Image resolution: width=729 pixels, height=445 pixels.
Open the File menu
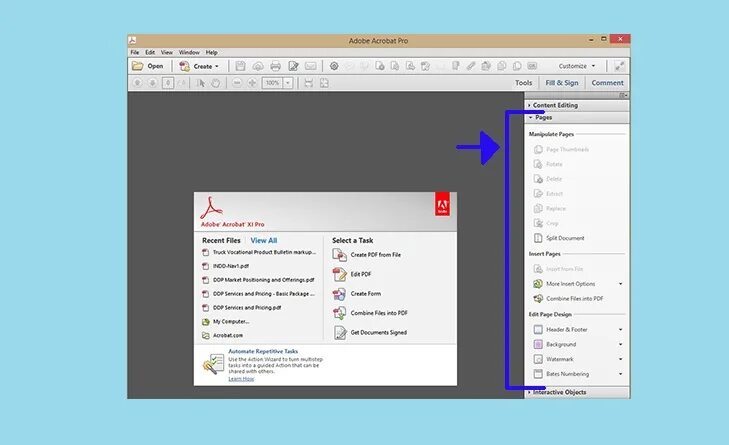click(135, 53)
